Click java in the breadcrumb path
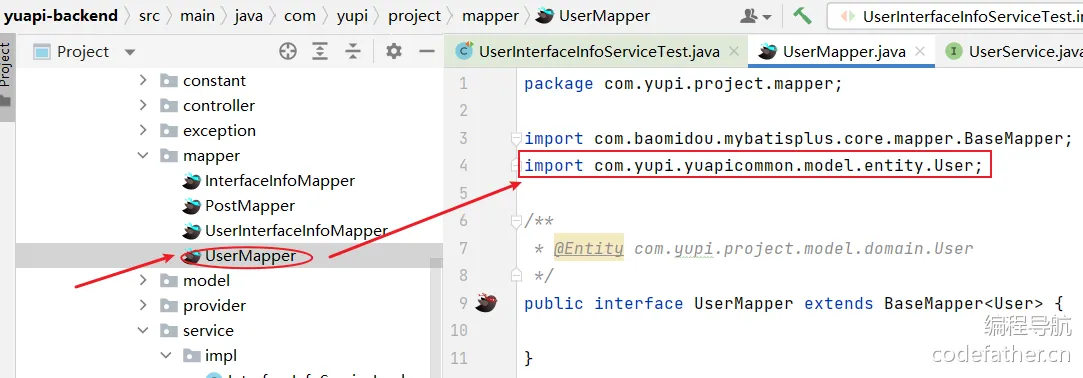 249,16
